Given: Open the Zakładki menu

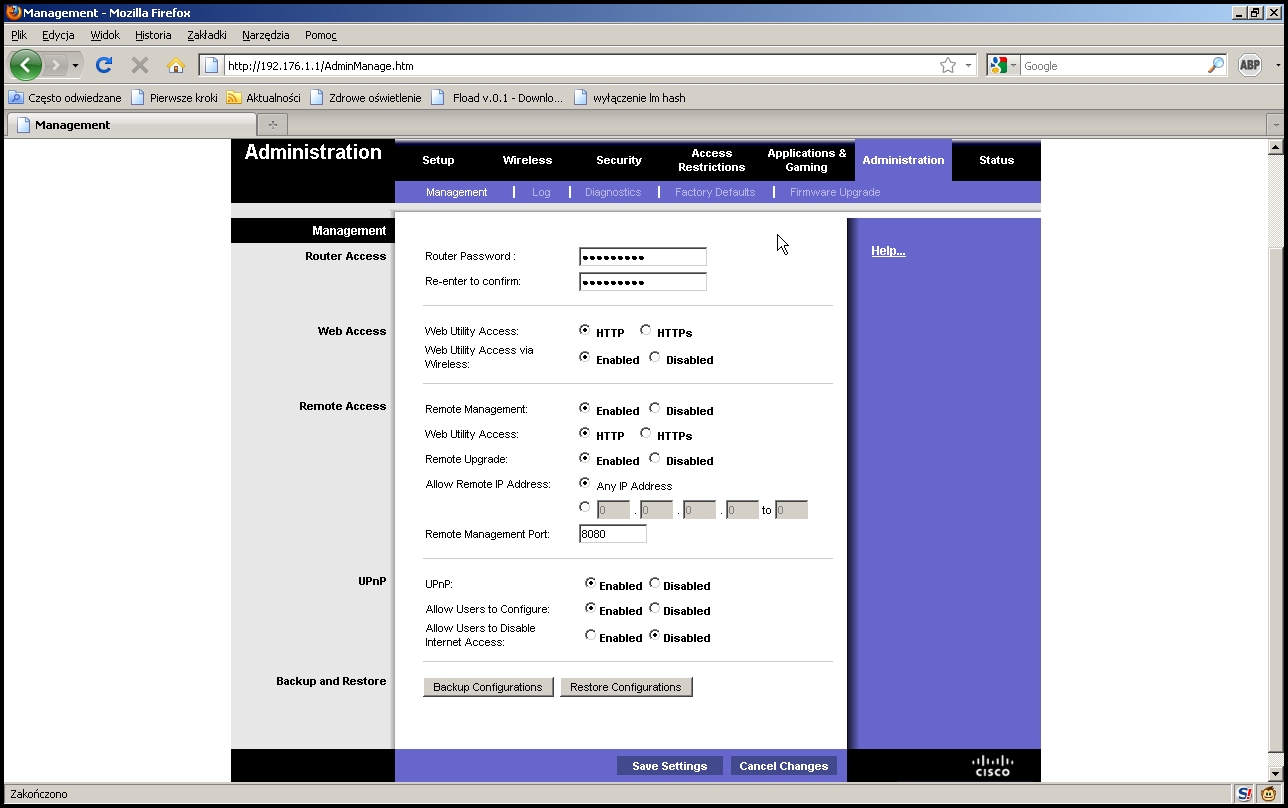Looking at the screenshot, I should pos(207,35).
